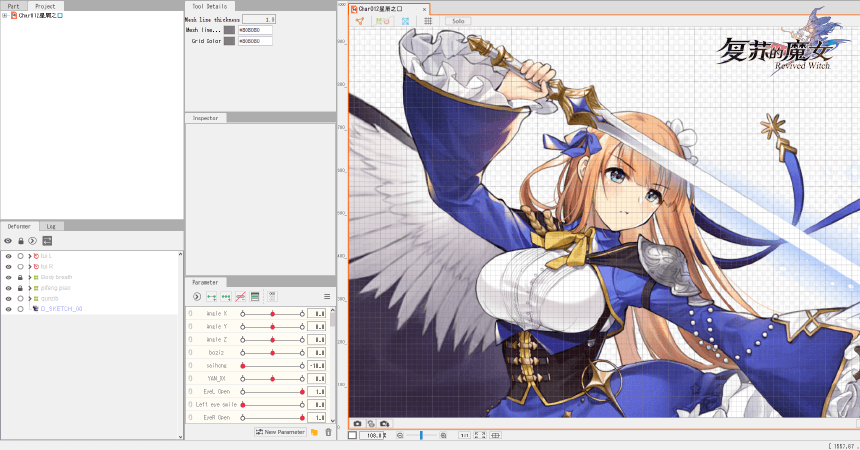Hide the tui L deformer via eye icon
Image resolution: width=860 pixels, height=450 pixels.
point(8,256)
